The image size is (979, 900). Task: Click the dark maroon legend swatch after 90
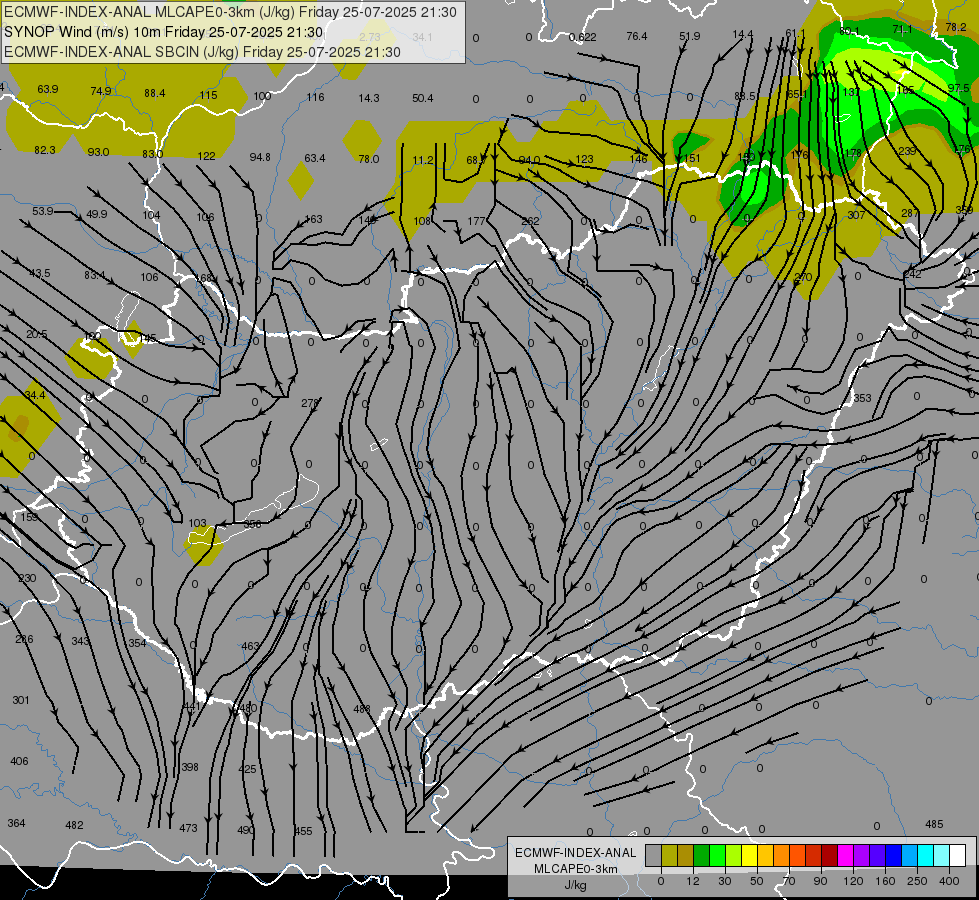click(830, 856)
